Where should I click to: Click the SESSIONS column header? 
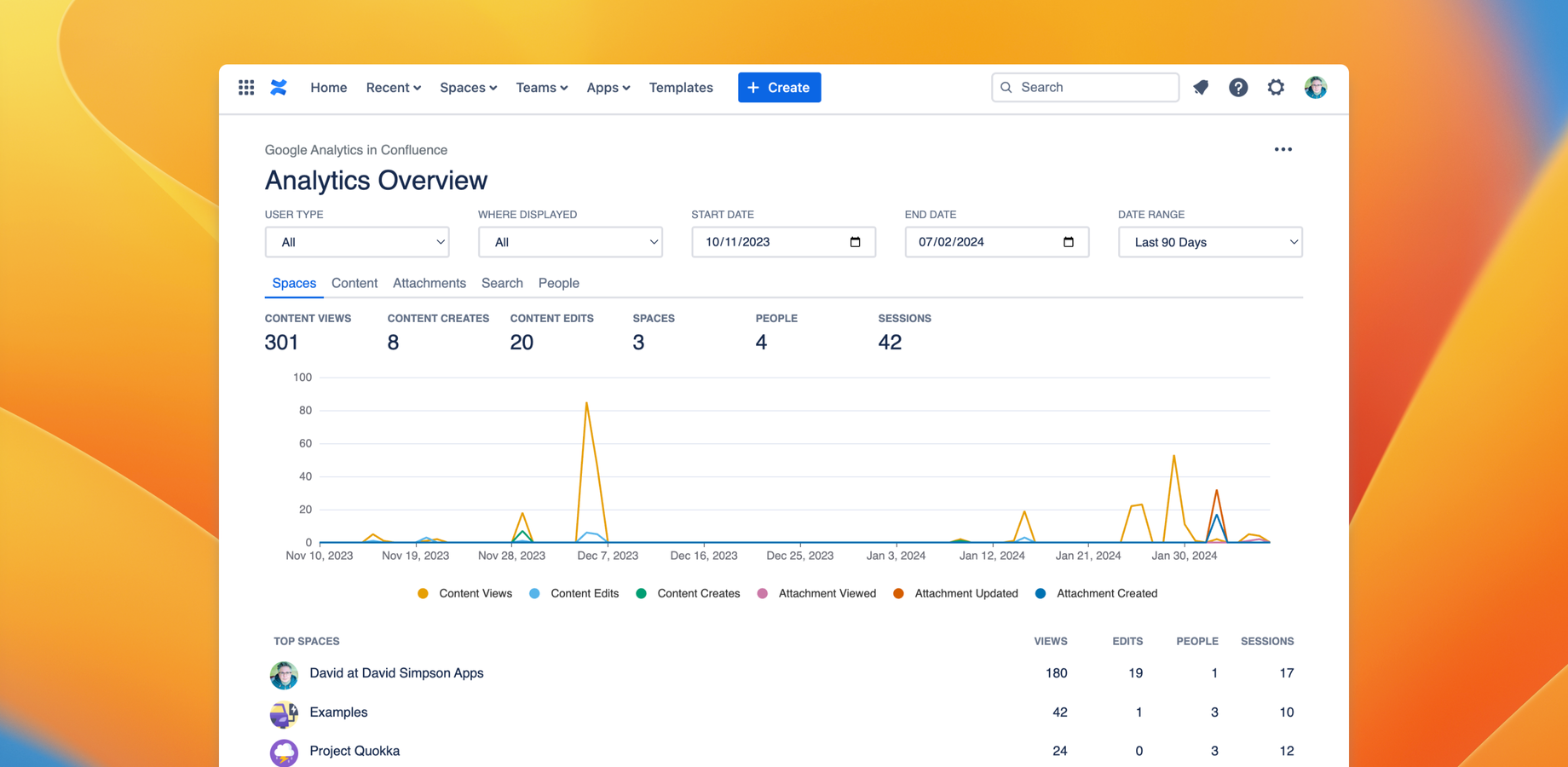(1267, 641)
